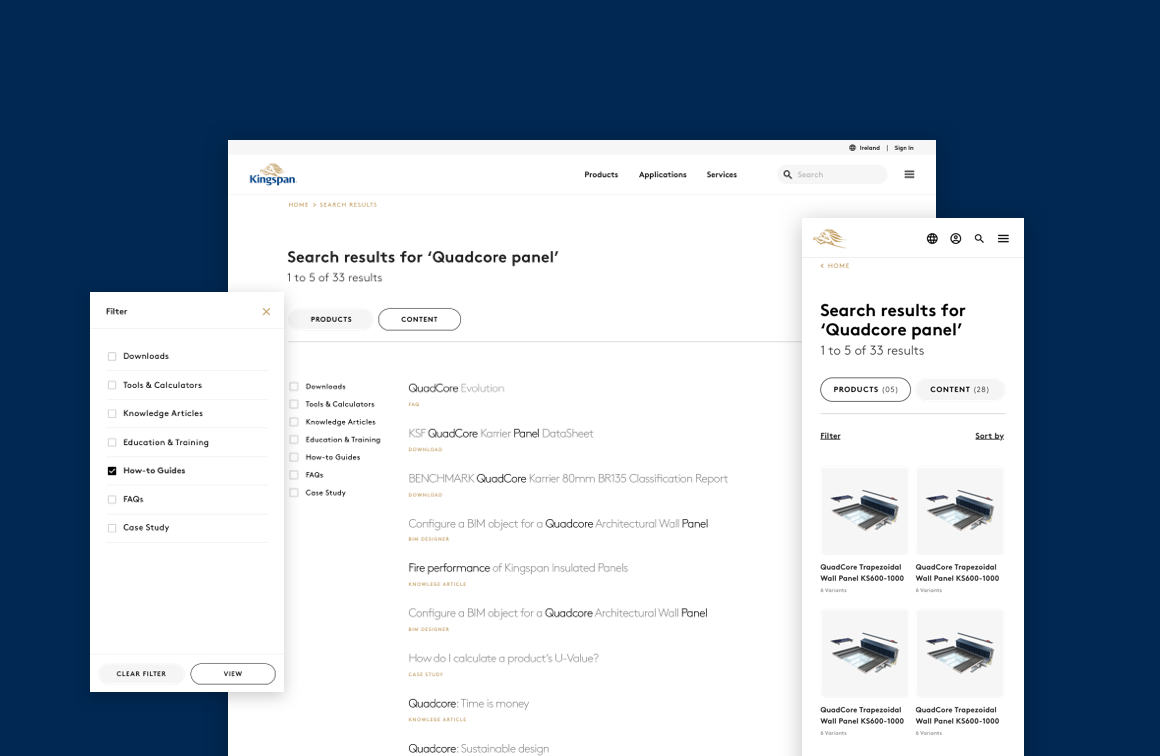Tick Case Study in desktop sidebar

[x=294, y=493]
